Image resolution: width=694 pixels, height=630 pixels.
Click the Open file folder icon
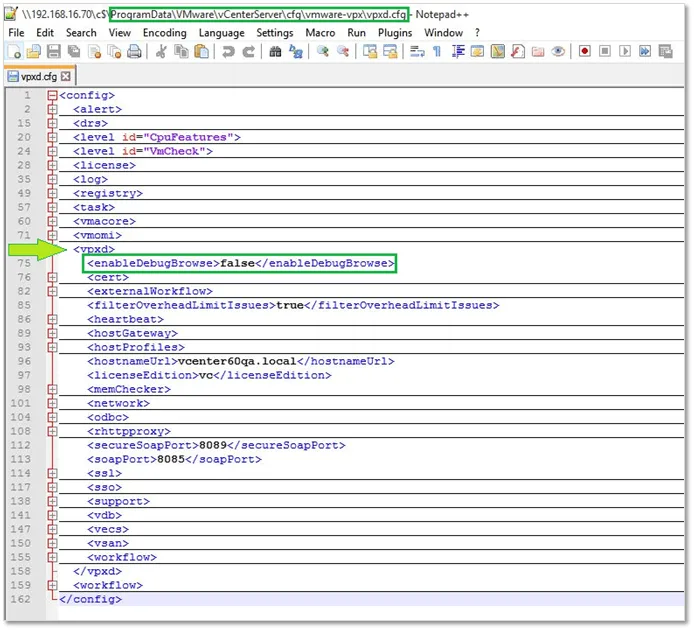point(34,52)
